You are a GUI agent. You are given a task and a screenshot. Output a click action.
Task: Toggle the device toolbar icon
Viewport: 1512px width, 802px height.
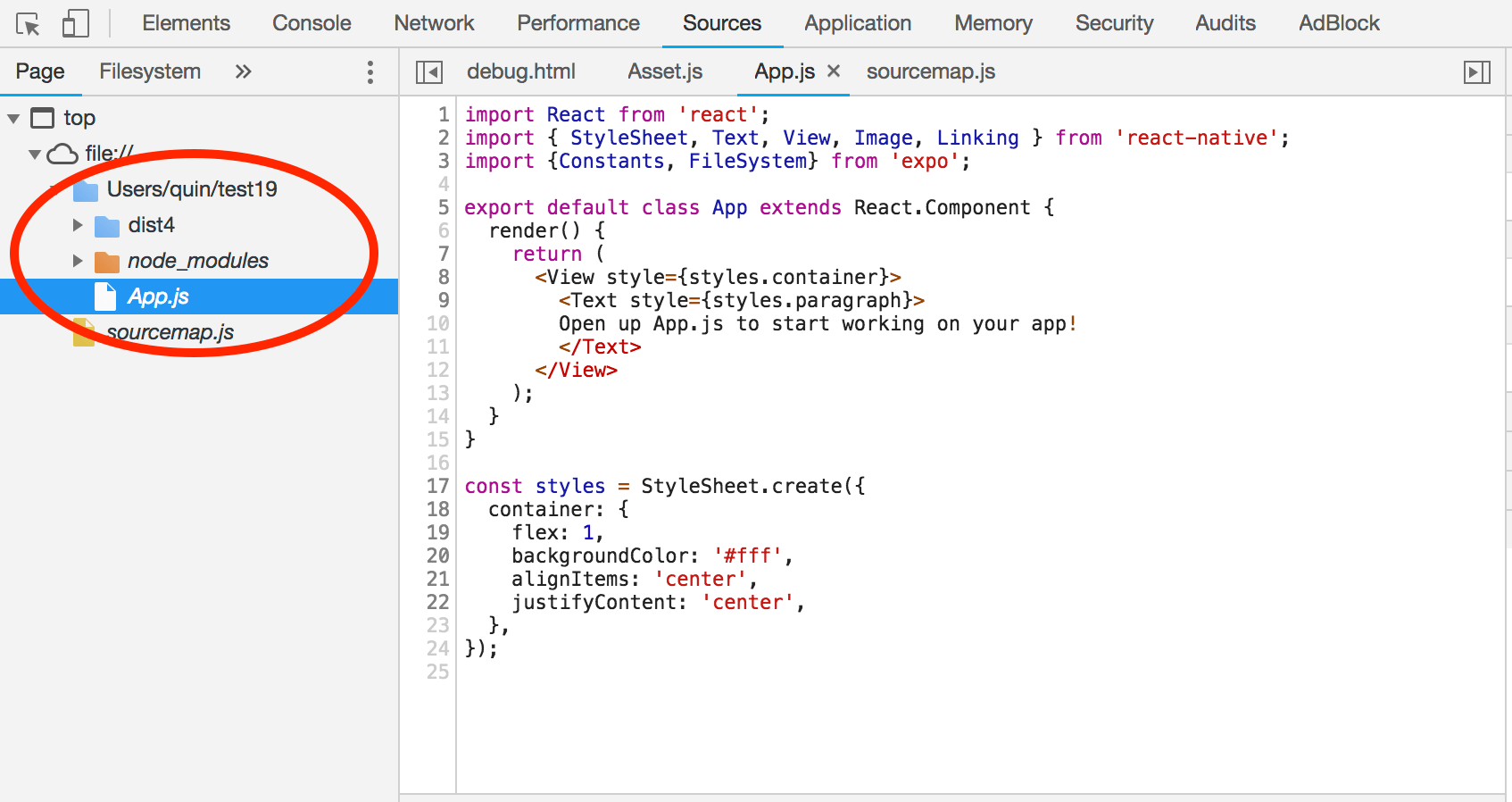[x=75, y=24]
